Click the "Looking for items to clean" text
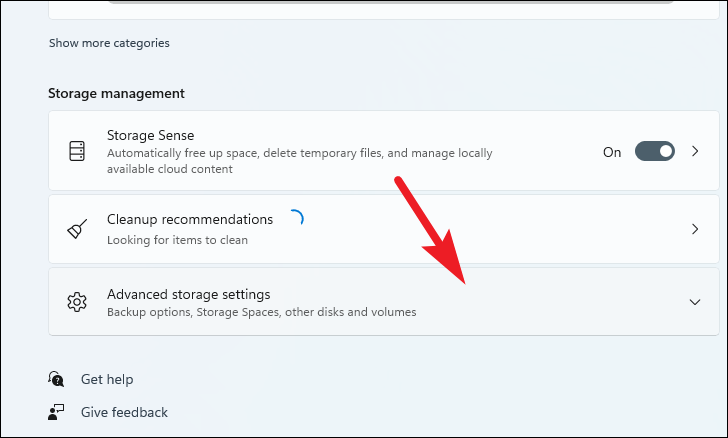Screen dimensions: 728x438 coord(177,240)
